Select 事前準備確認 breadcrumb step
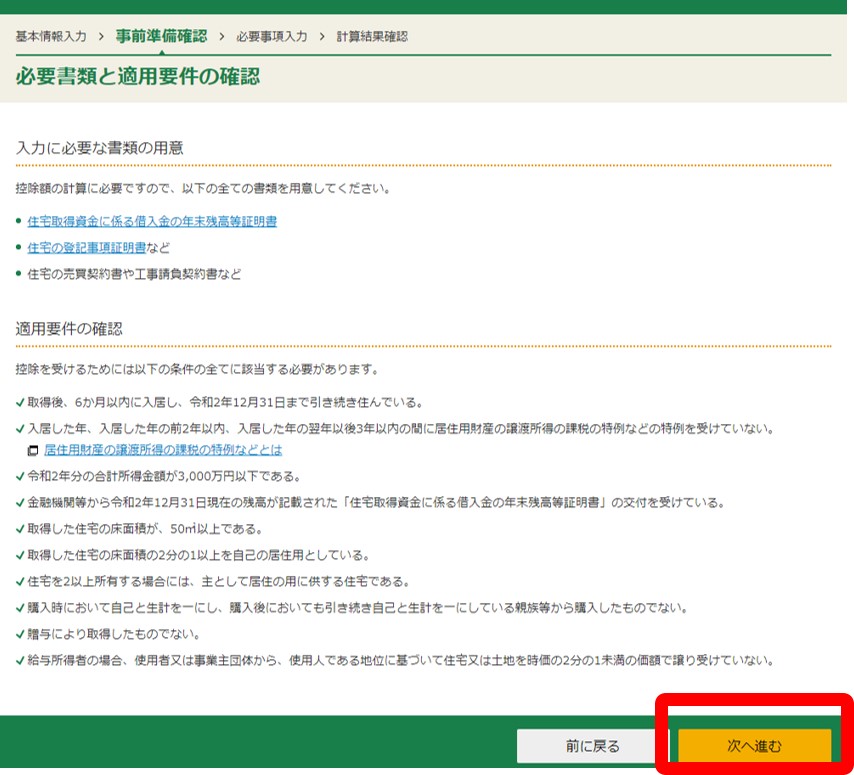 point(161,36)
